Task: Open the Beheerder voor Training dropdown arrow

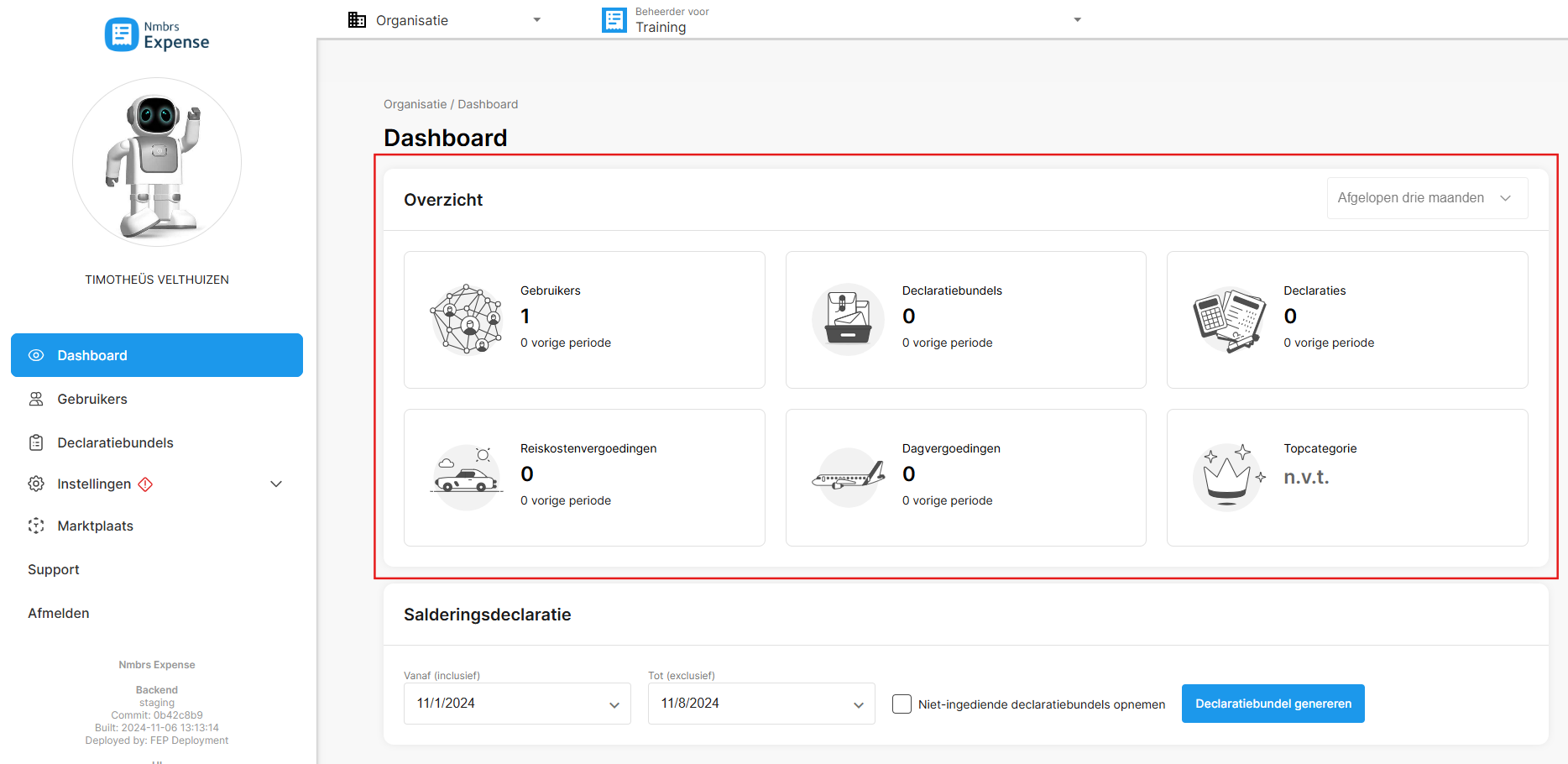Action: [1078, 19]
